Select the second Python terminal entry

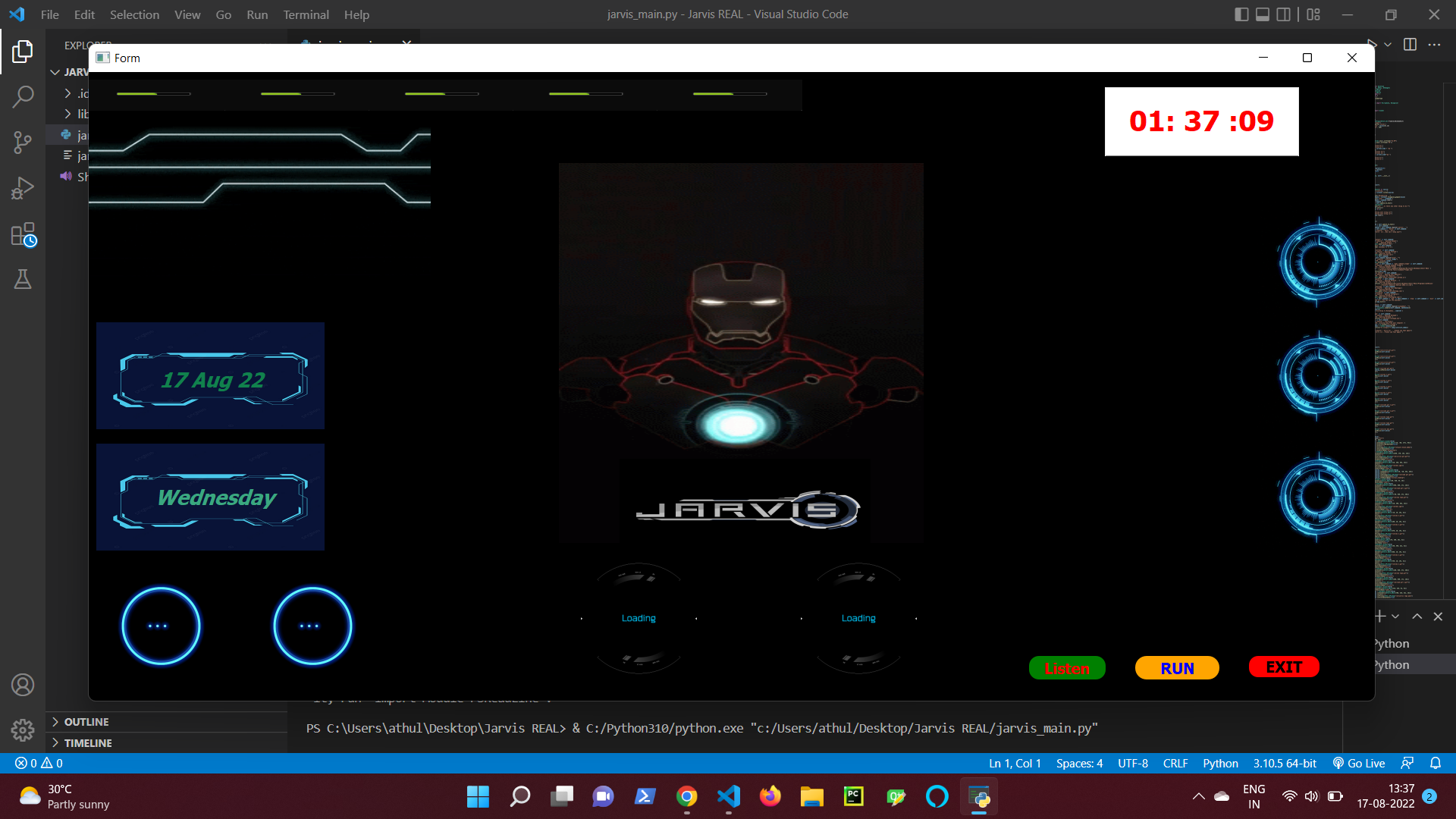click(1414, 665)
